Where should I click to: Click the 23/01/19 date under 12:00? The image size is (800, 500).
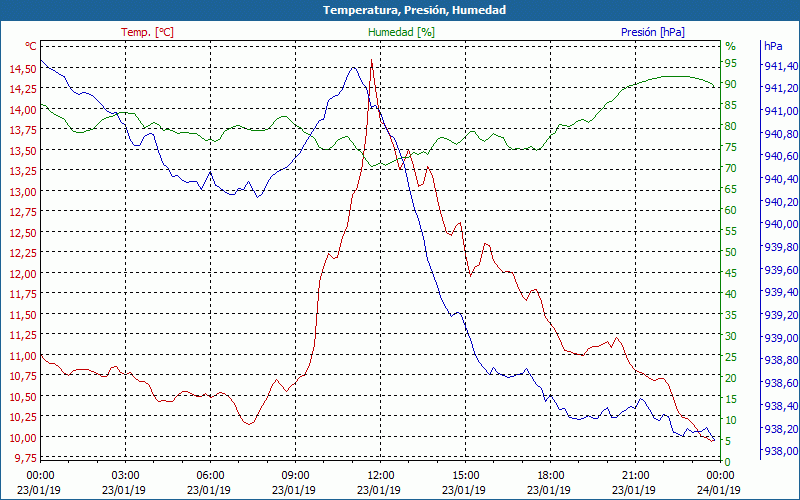(379, 490)
